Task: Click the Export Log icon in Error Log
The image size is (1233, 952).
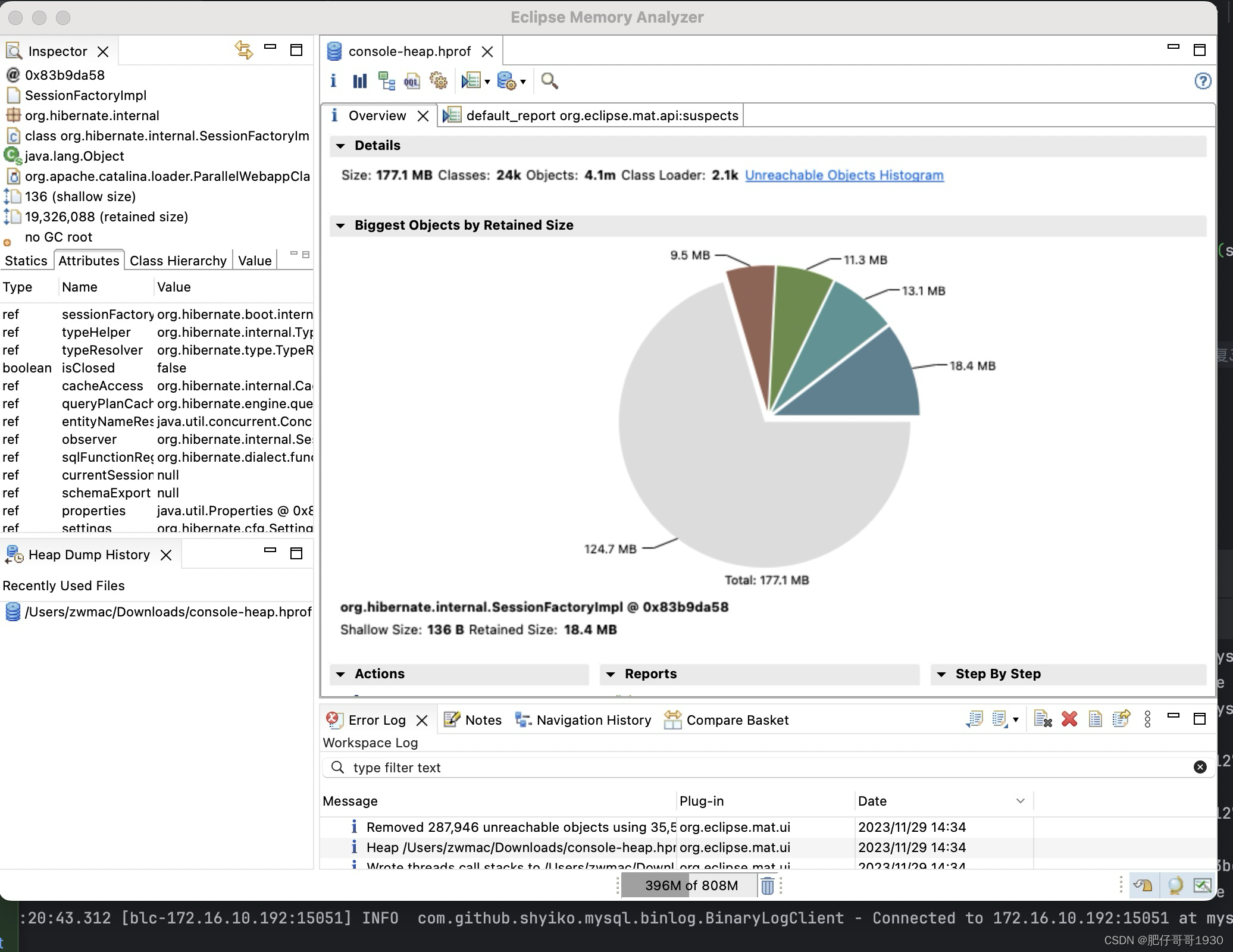Action: click(974, 719)
